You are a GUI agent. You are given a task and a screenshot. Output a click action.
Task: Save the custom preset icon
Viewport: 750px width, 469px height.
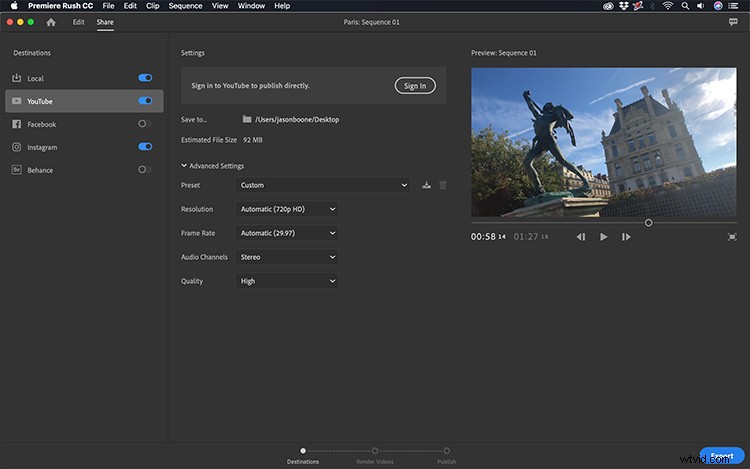point(426,185)
